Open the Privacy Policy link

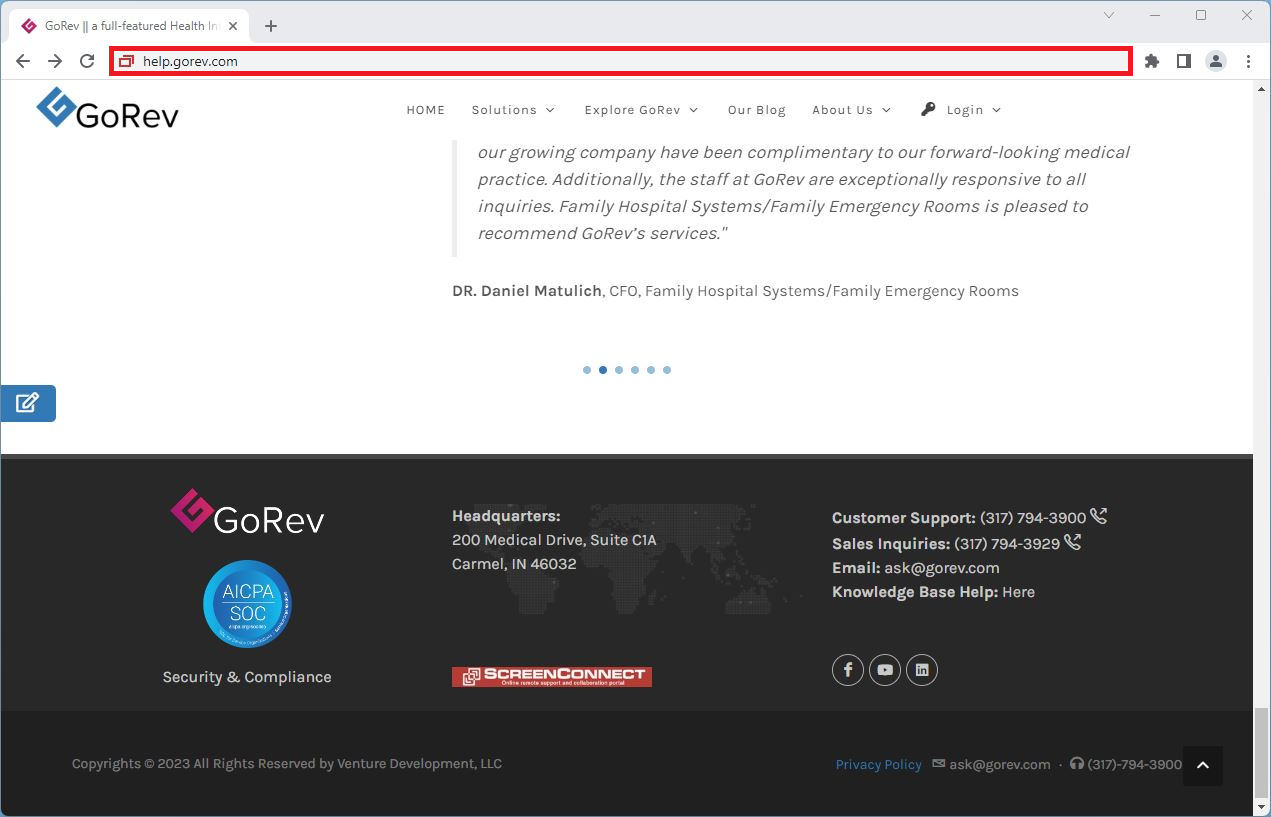coord(879,764)
